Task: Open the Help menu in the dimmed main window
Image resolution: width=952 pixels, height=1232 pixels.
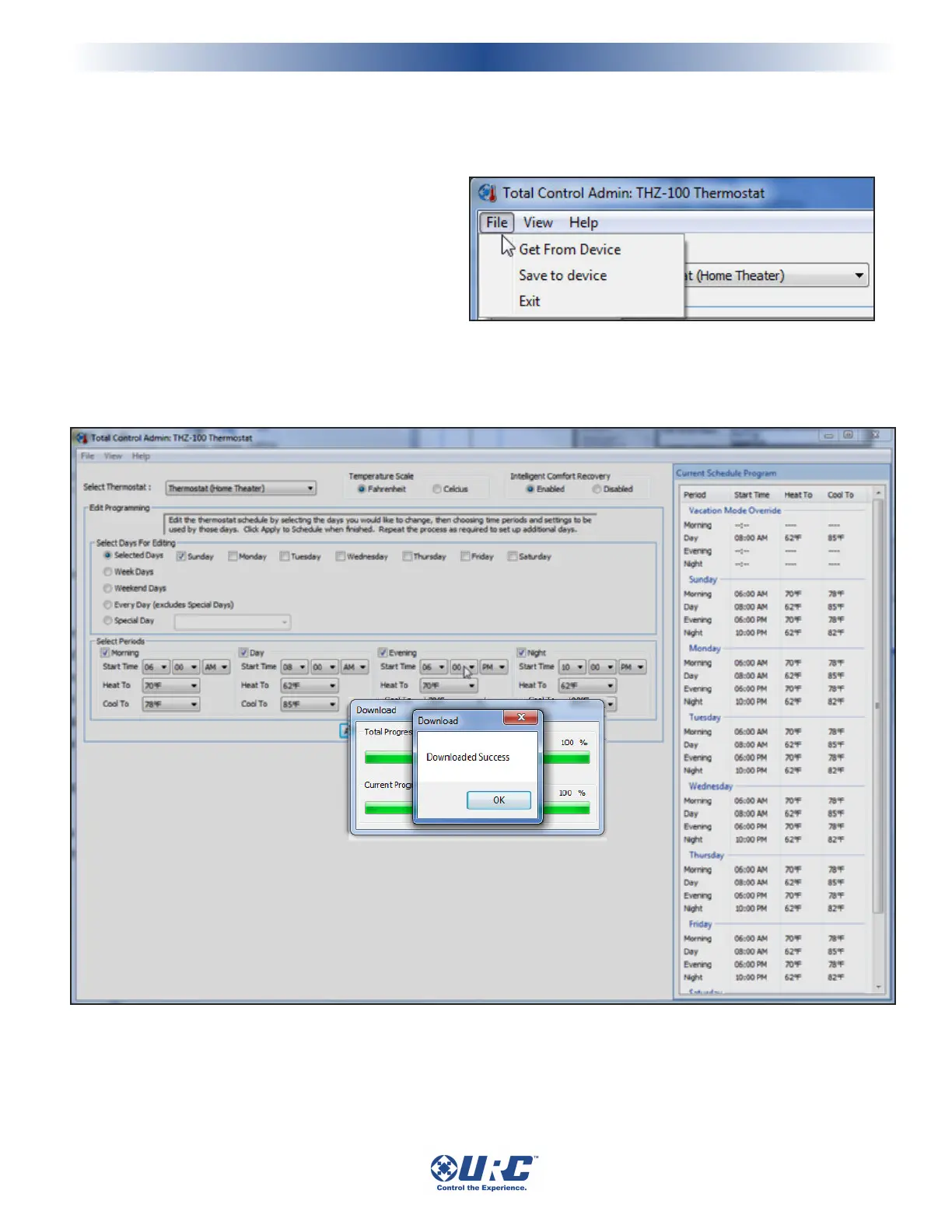Action: (141, 456)
